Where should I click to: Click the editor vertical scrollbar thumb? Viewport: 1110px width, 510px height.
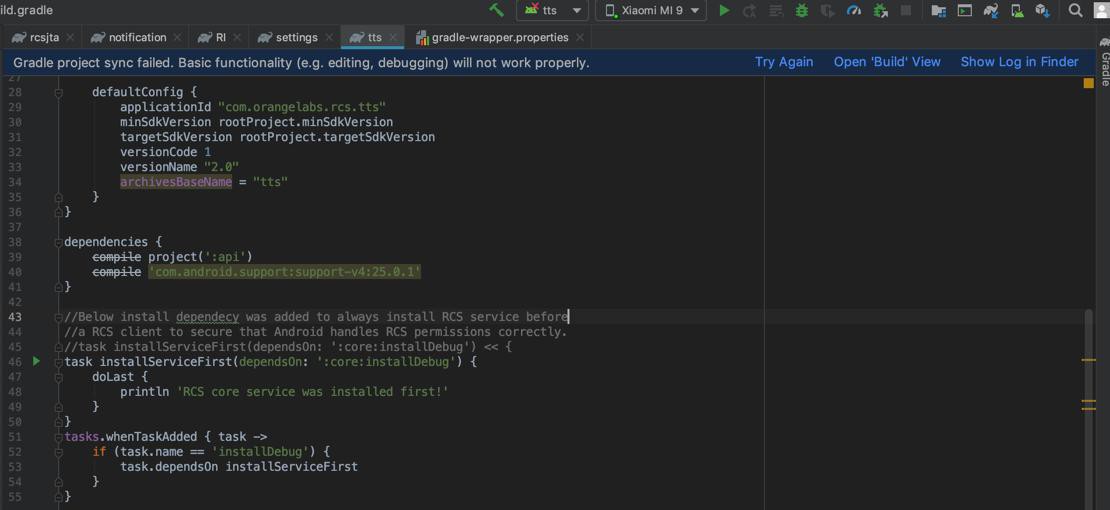pyautogui.click(x=1089, y=400)
